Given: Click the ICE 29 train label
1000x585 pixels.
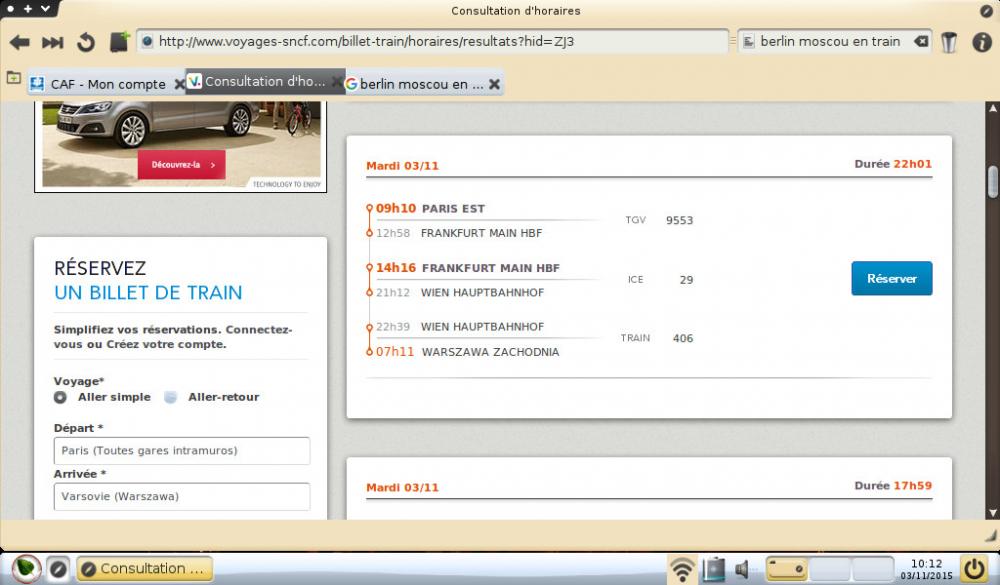Looking at the screenshot, I should pos(660,279).
